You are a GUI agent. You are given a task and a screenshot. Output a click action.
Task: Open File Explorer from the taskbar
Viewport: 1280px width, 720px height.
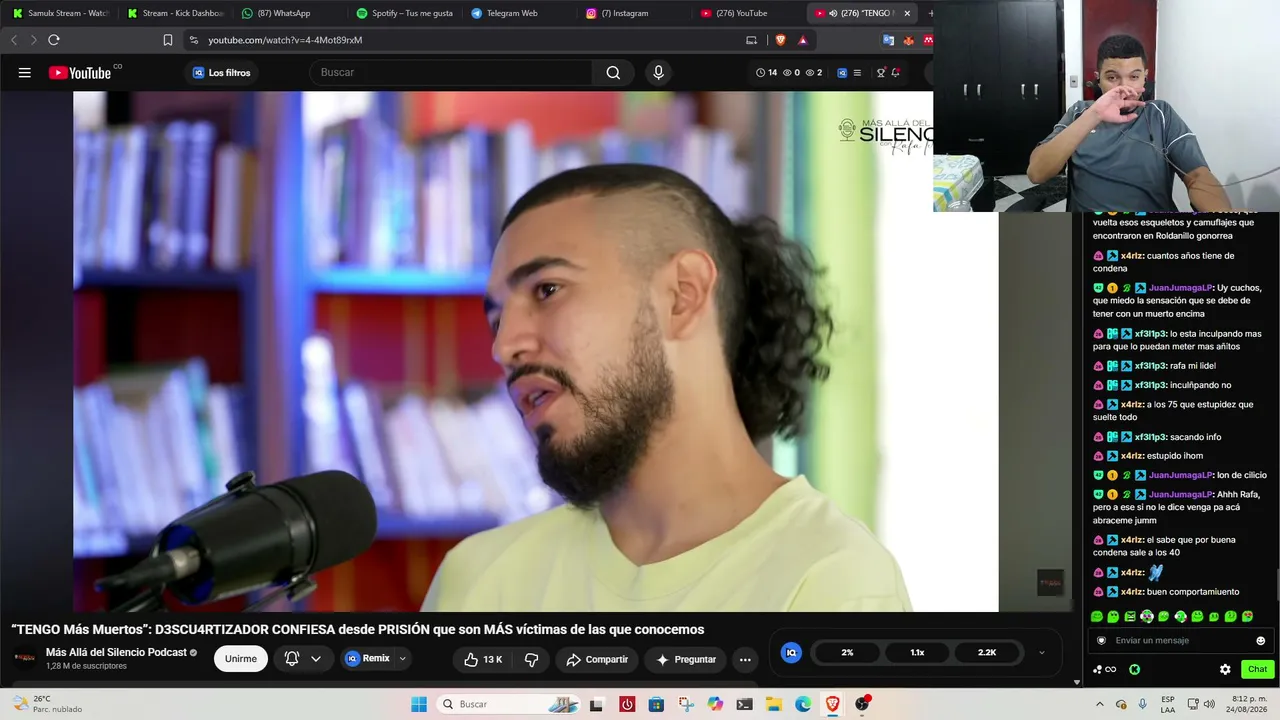pos(774,704)
